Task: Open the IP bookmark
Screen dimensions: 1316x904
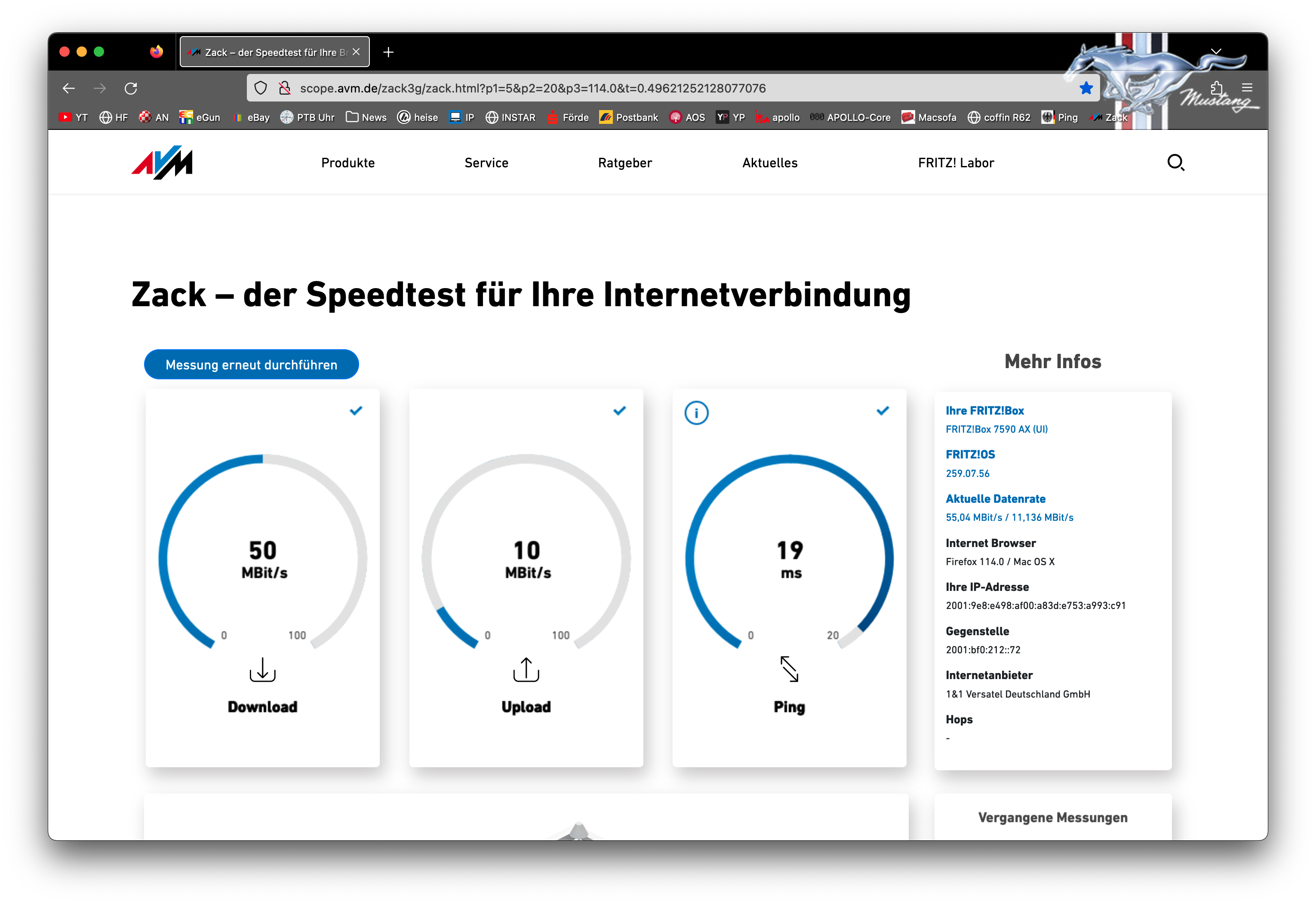Action: tap(461, 117)
